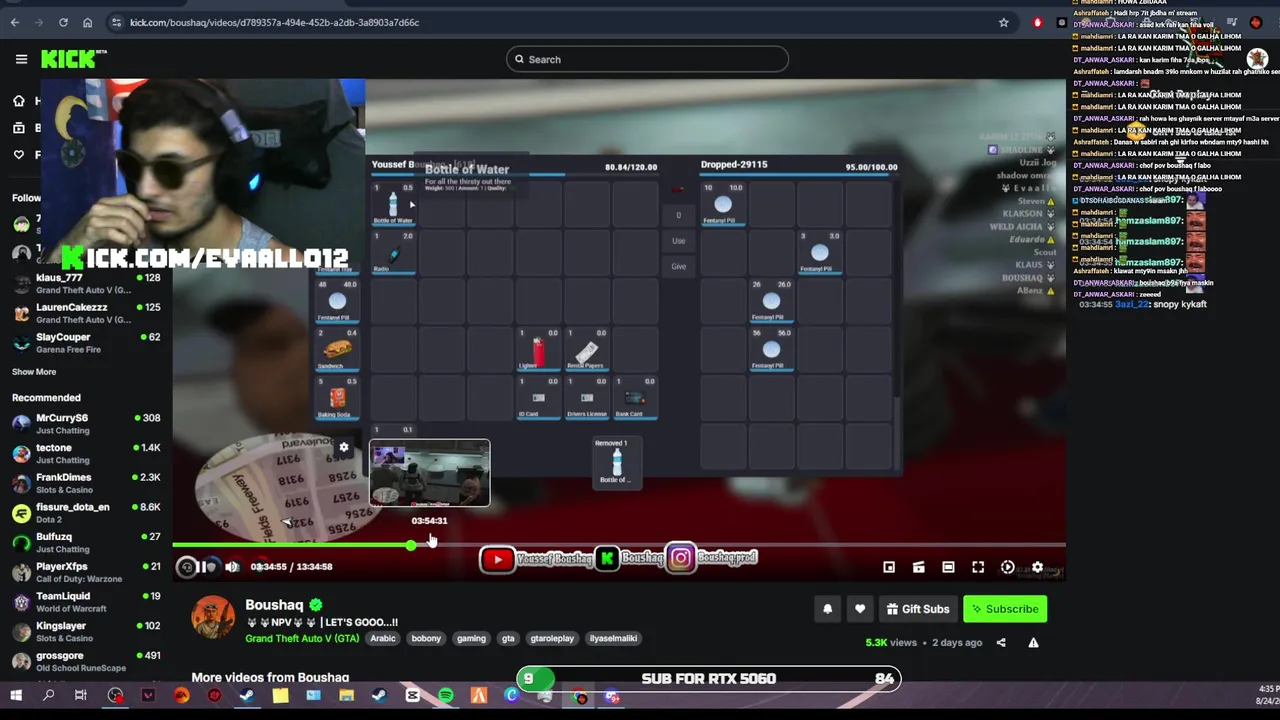Image resolution: width=1280 pixels, height=720 pixels.
Task: Click the seek preview thumbnail at 03:54:31
Action: coord(430,473)
